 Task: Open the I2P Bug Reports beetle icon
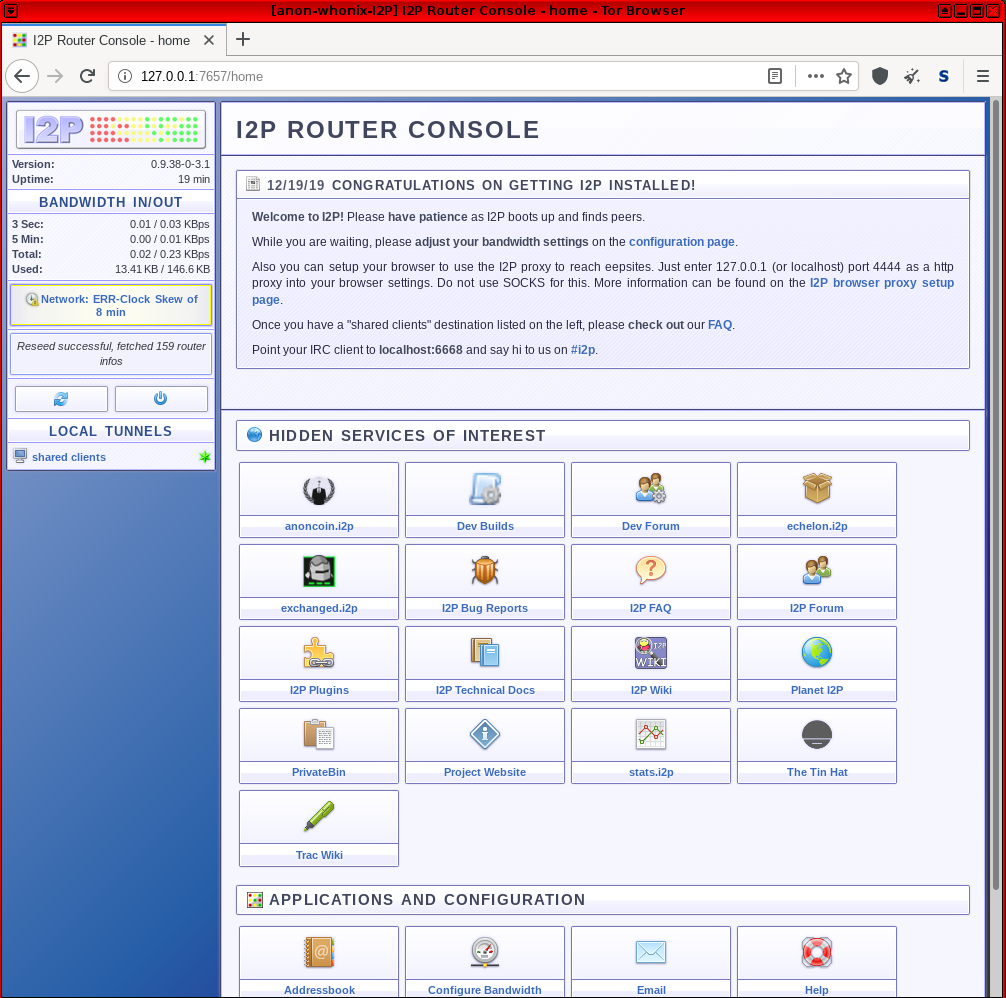point(484,572)
